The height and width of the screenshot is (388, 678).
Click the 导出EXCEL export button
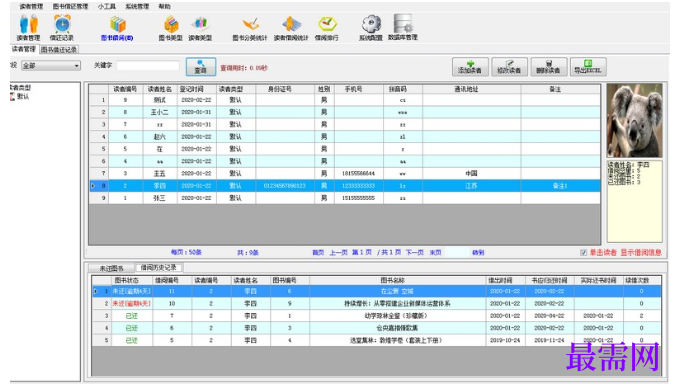(588, 67)
